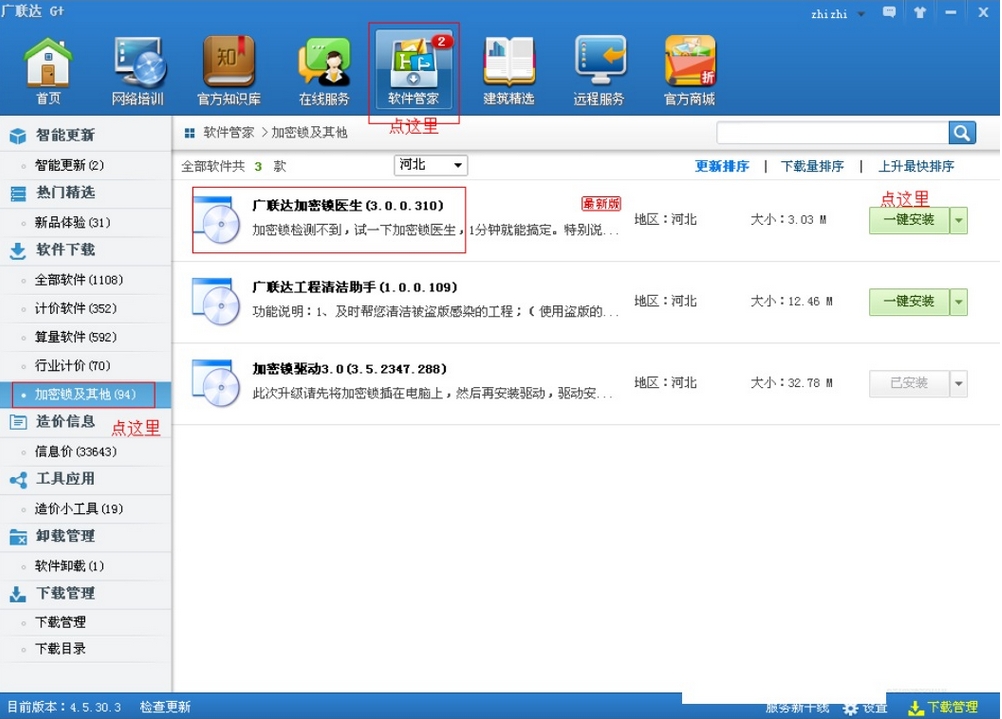1002x719 pixels.
Task: Click 一键安装 for 广联达加密锁医生
Action: (x=909, y=220)
